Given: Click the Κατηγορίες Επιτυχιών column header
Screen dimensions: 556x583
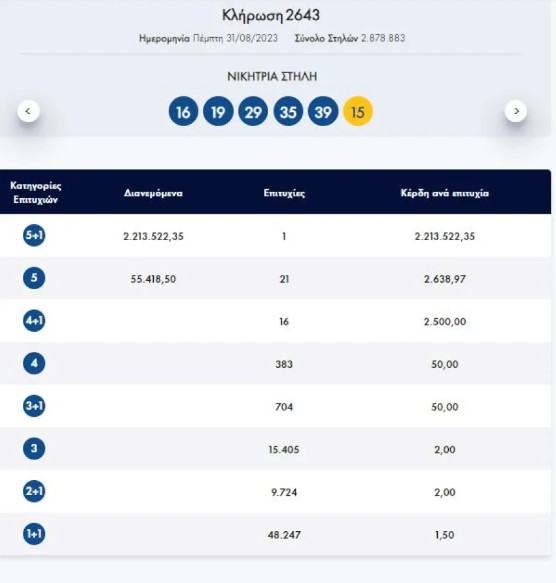Looking at the screenshot, I should point(36,193).
